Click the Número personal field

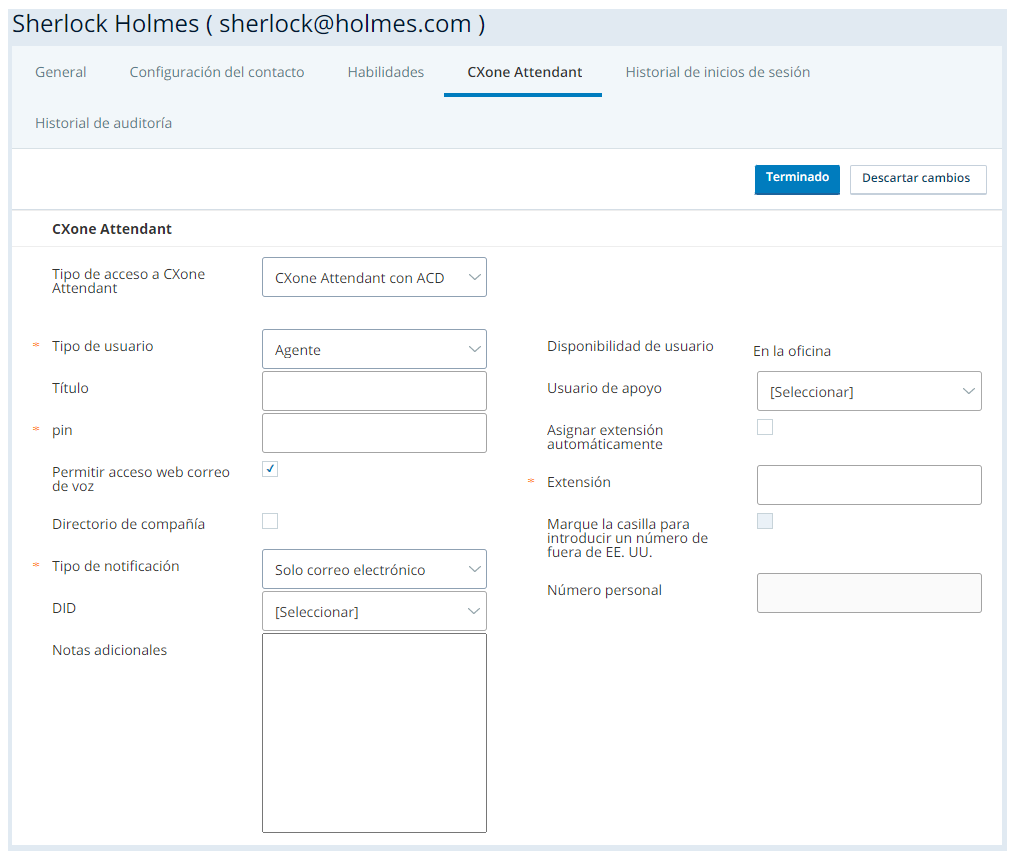pyautogui.click(x=869, y=593)
